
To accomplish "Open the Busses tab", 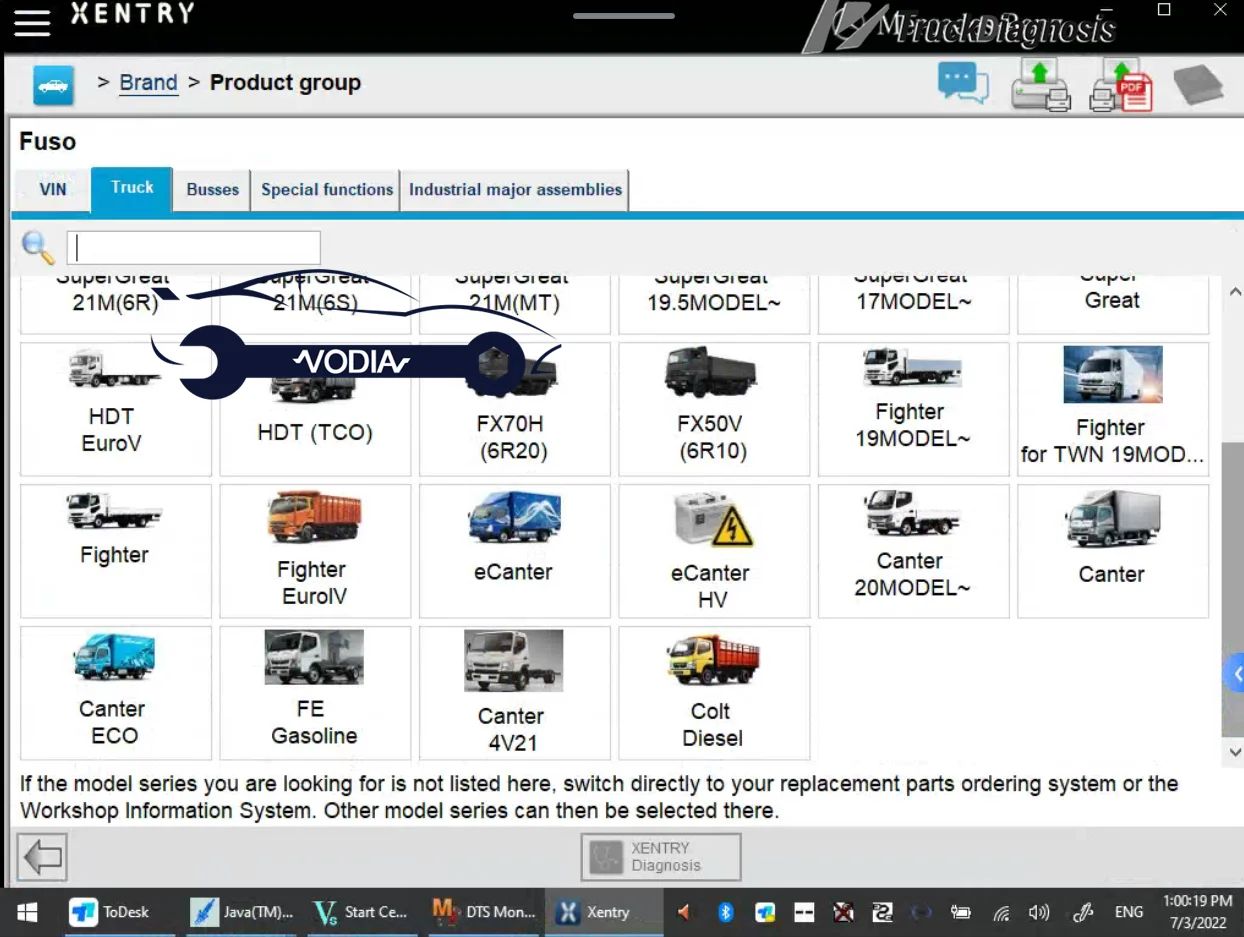I will [x=213, y=190].
